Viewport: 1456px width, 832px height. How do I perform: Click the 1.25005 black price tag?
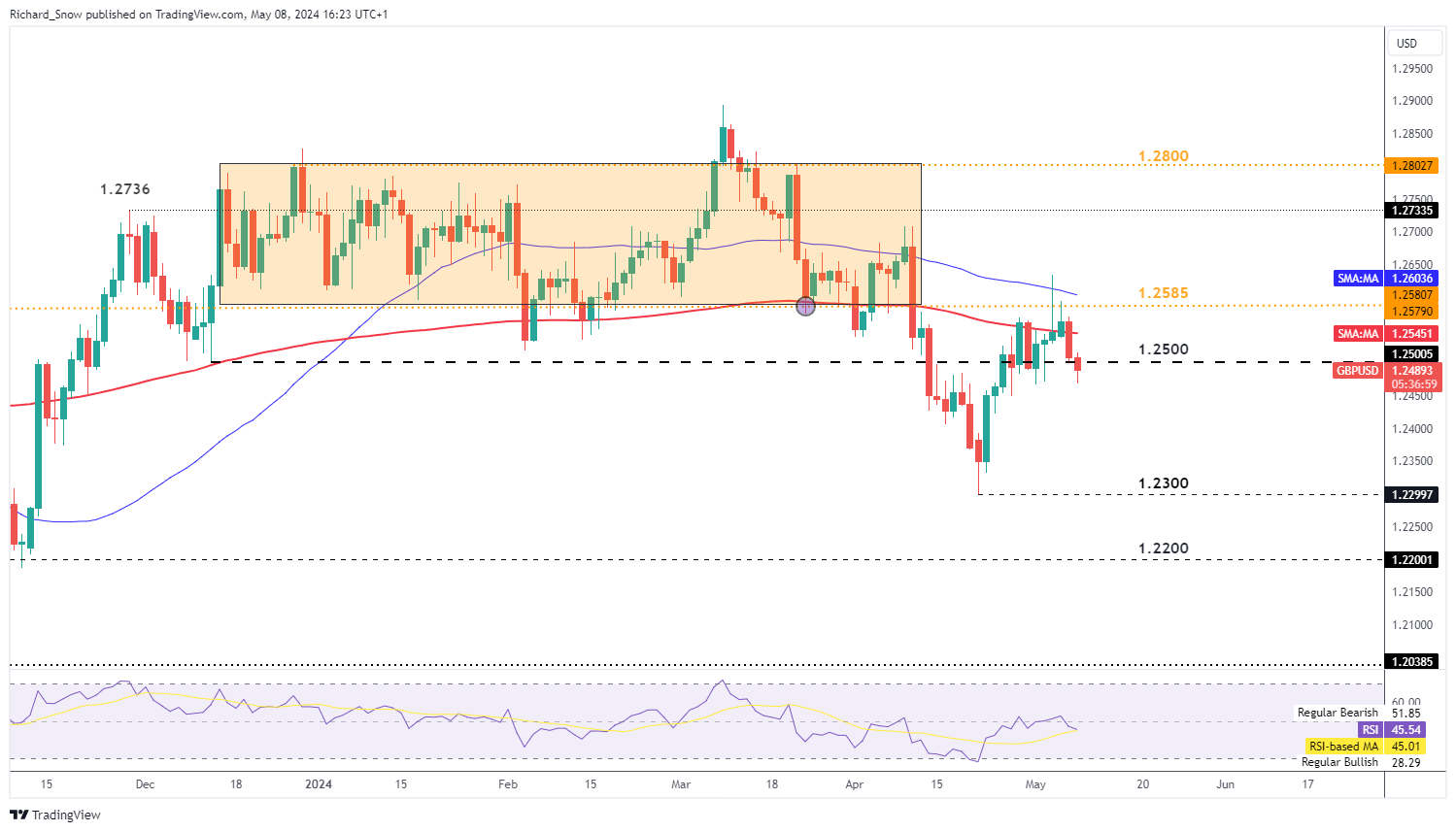pos(1412,355)
